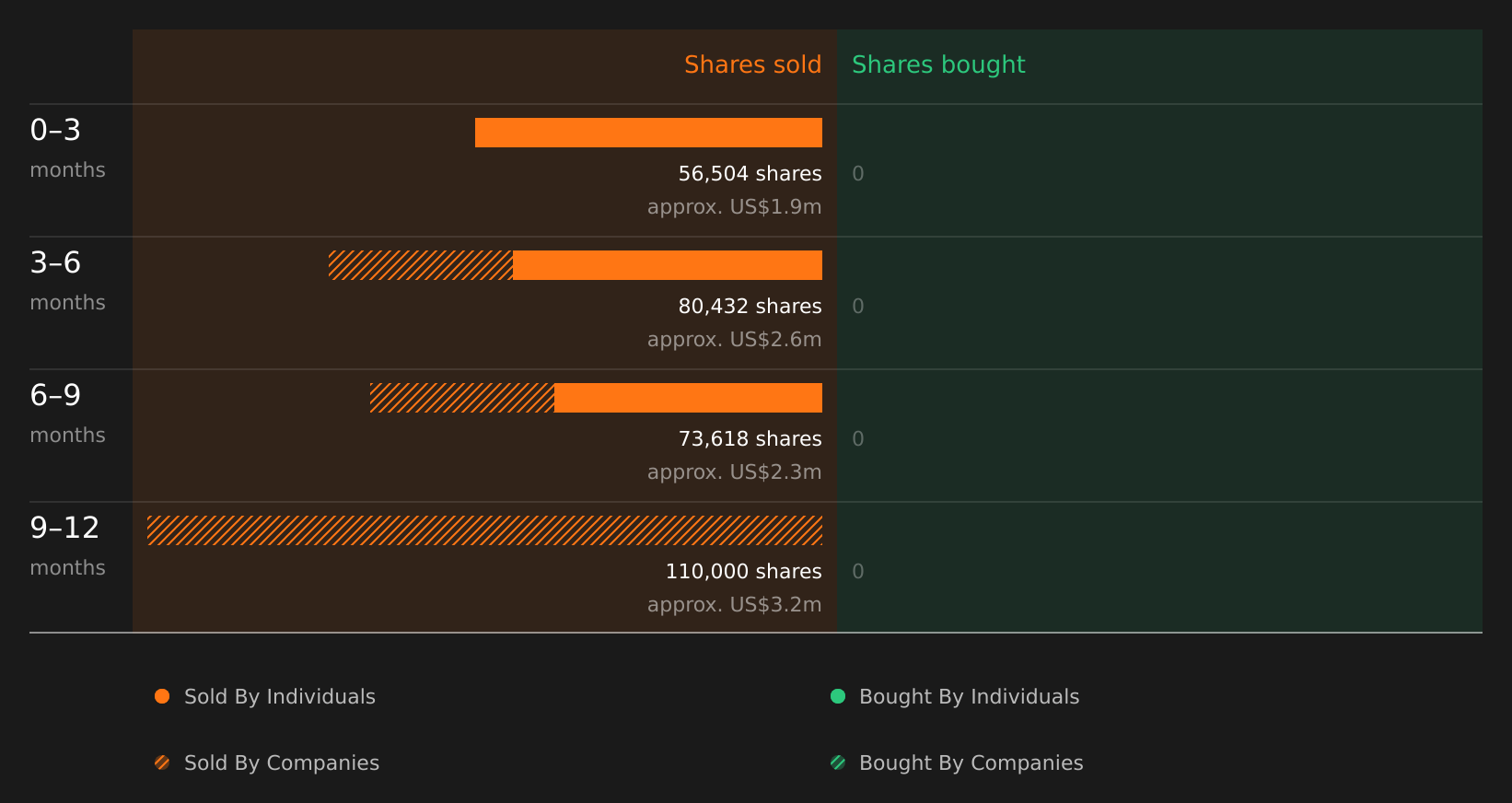The image size is (1512, 803).
Task: Click the orange Sold By Individuals legend dot
Action: 162,696
